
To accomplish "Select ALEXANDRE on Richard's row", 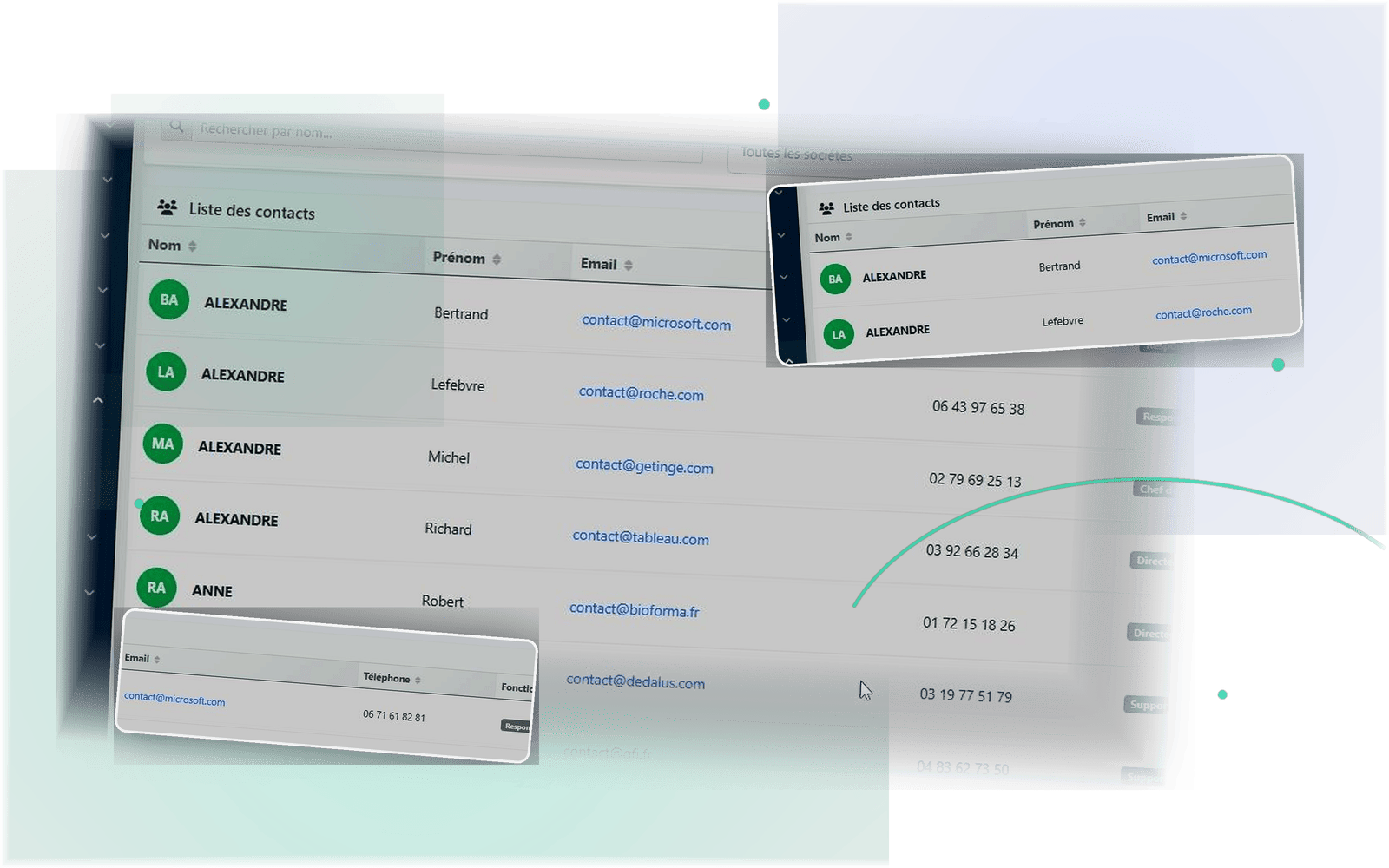I will (x=236, y=519).
